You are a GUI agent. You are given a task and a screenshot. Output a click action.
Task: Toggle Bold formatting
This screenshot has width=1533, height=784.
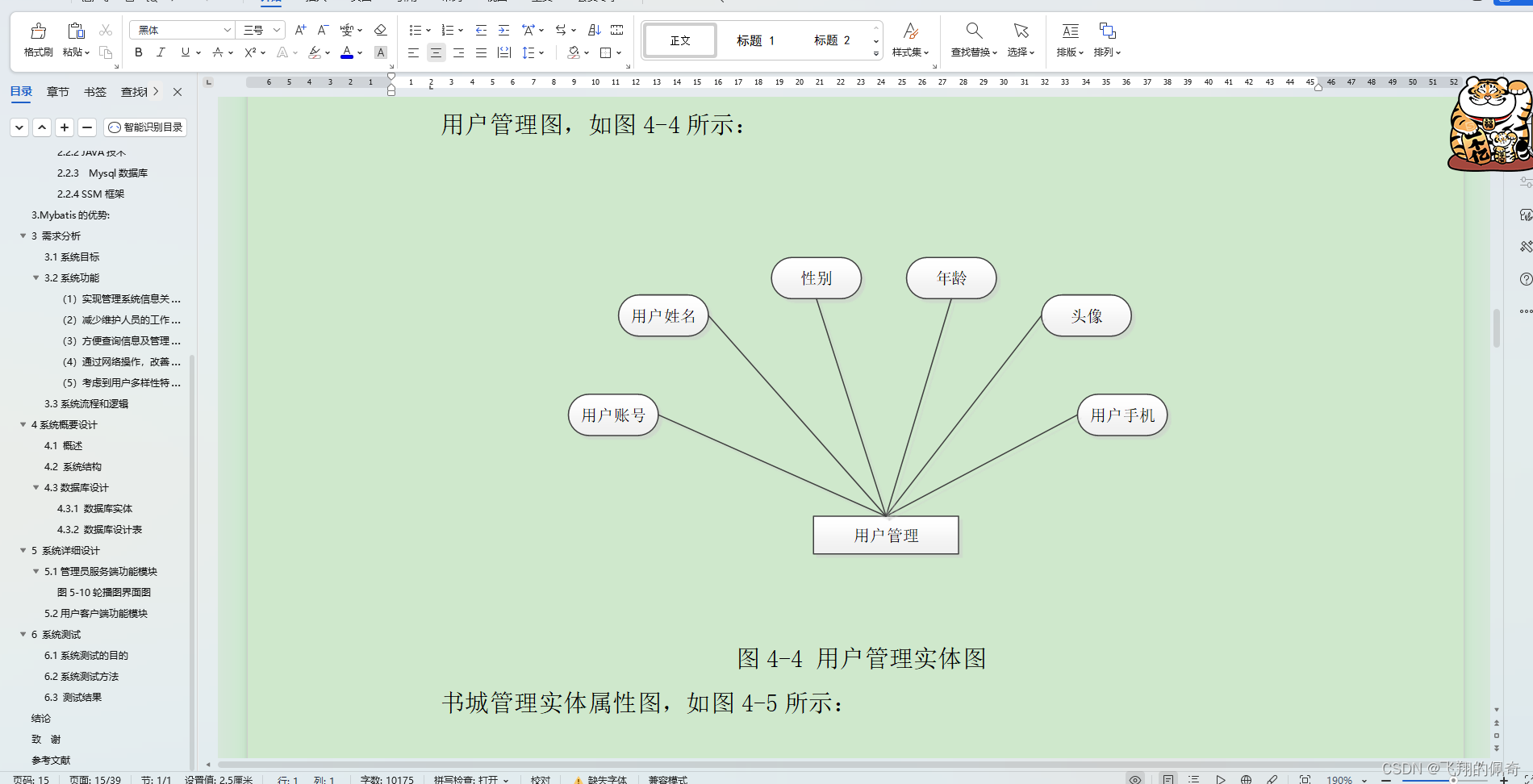tap(139, 52)
